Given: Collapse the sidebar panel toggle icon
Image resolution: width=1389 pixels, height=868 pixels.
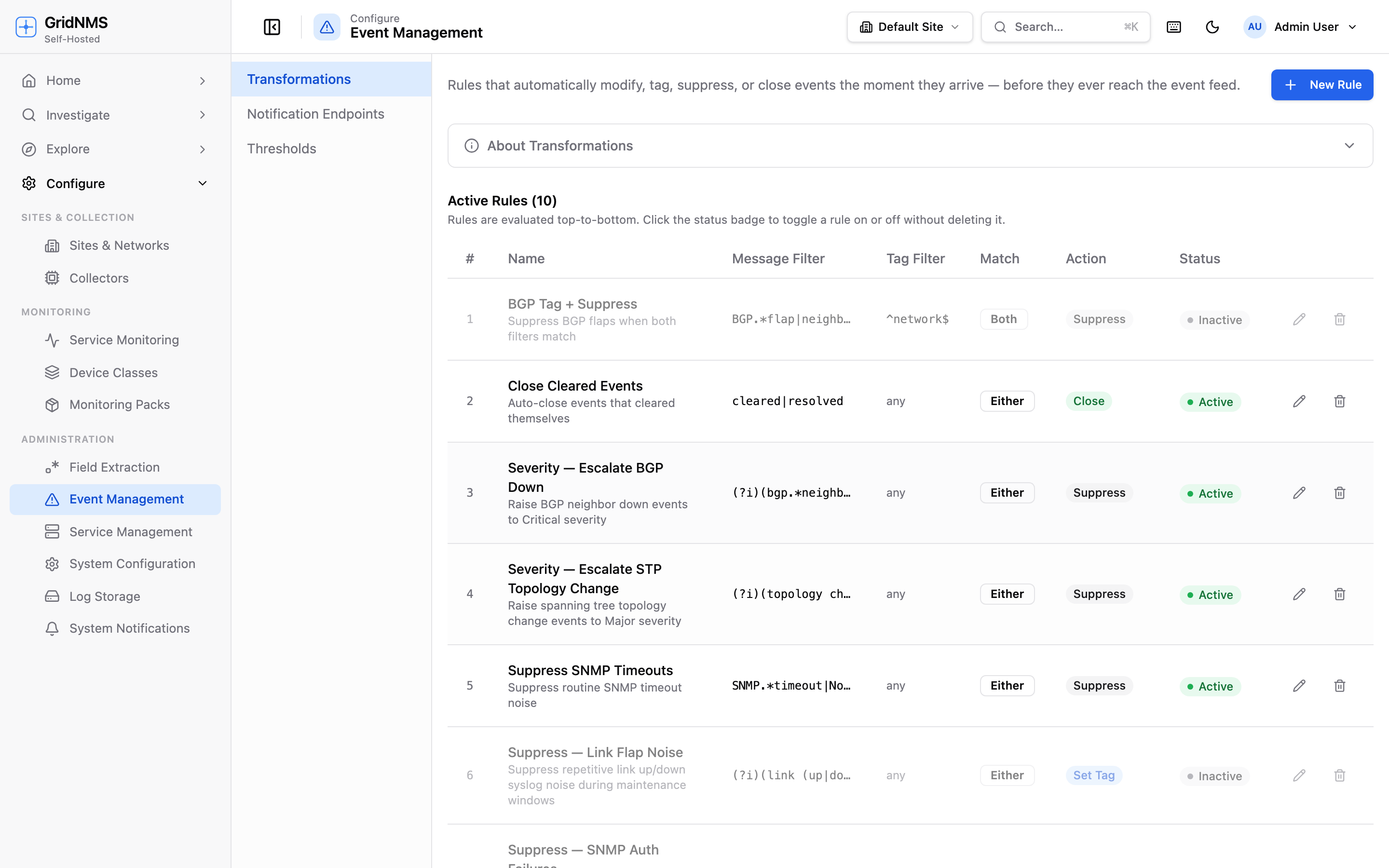Looking at the screenshot, I should point(272,27).
